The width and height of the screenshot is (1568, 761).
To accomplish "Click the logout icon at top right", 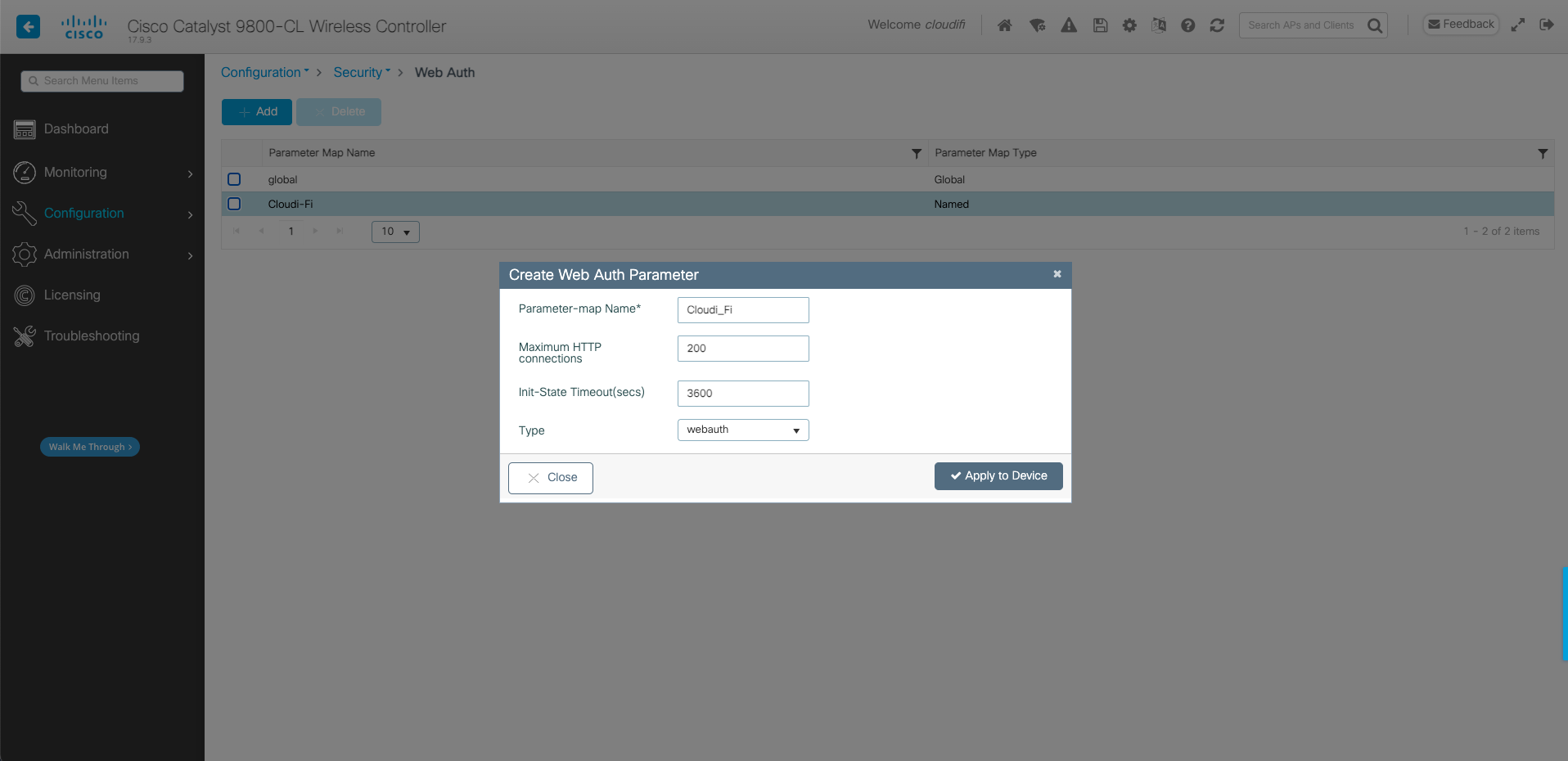I will click(x=1546, y=25).
